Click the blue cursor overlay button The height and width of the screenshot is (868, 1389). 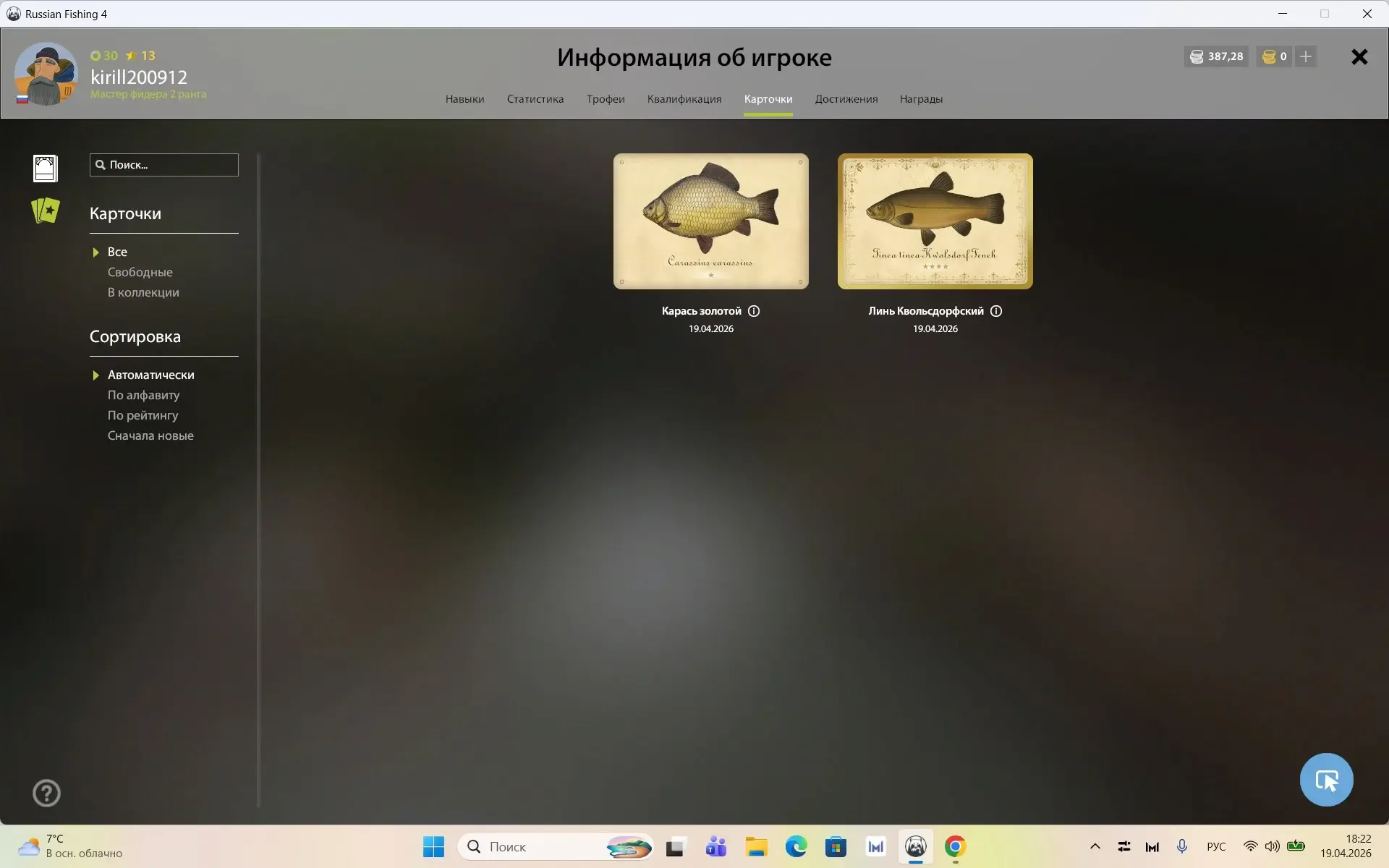click(1326, 780)
